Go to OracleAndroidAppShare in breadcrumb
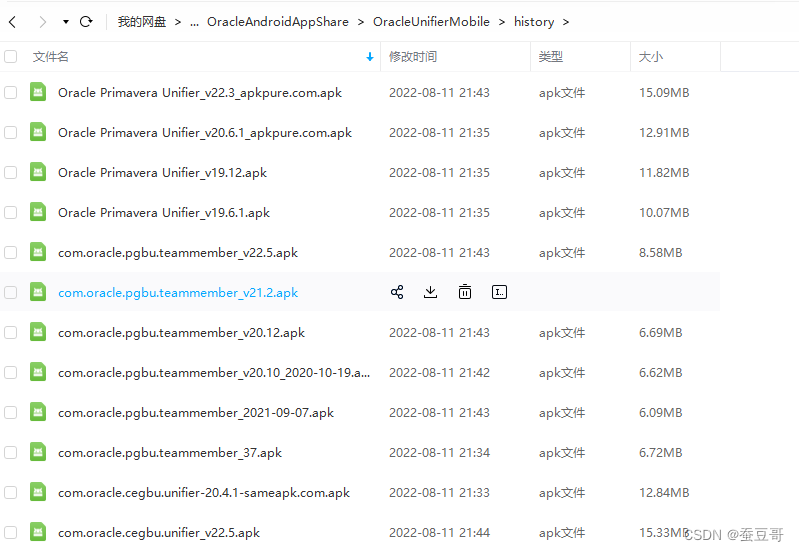 tap(278, 22)
